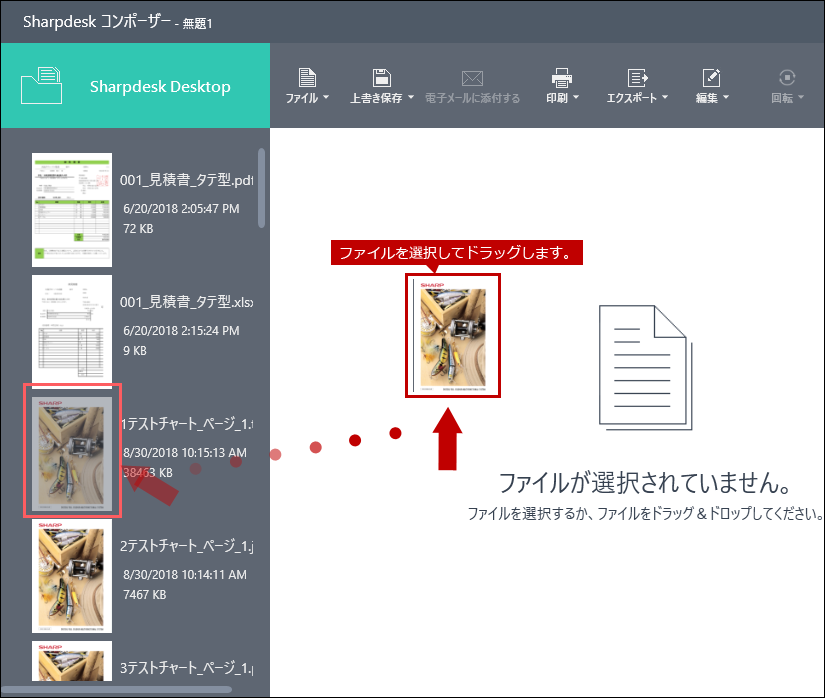Click file name 001_見積書_タテ型.xlsx
Screen dimensions: 825x698
[186, 302]
